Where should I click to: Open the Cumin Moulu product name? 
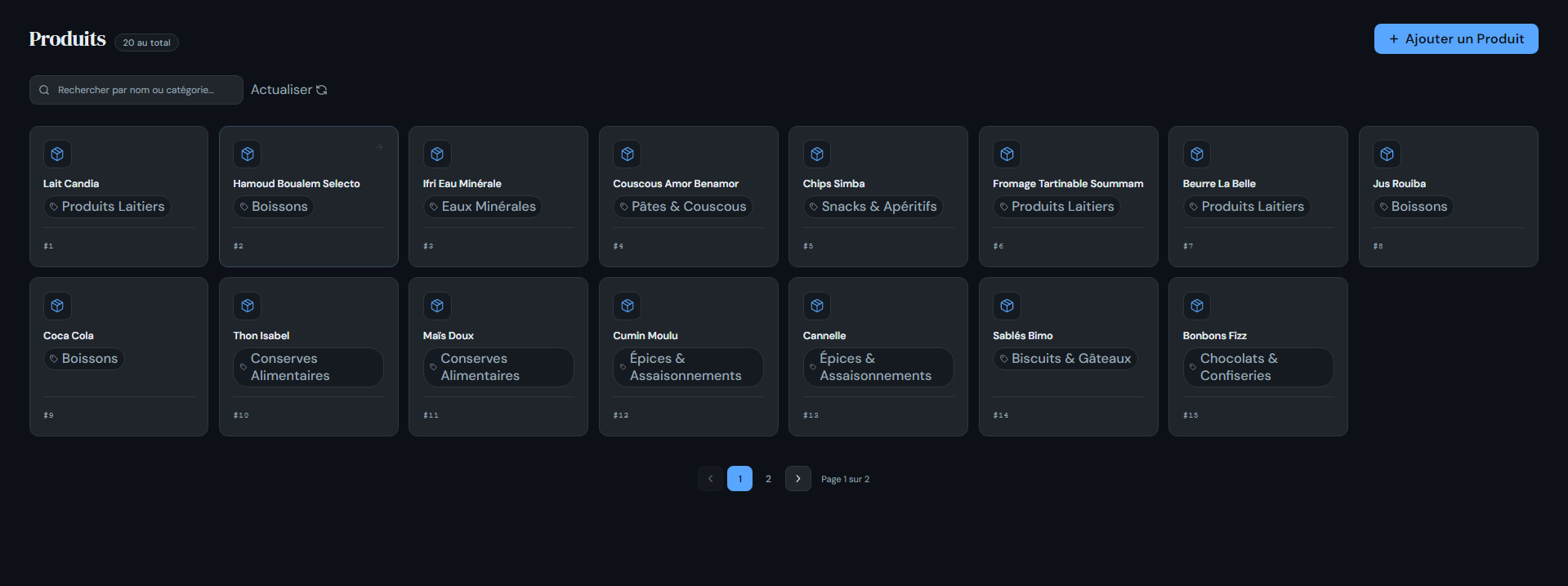point(646,336)
